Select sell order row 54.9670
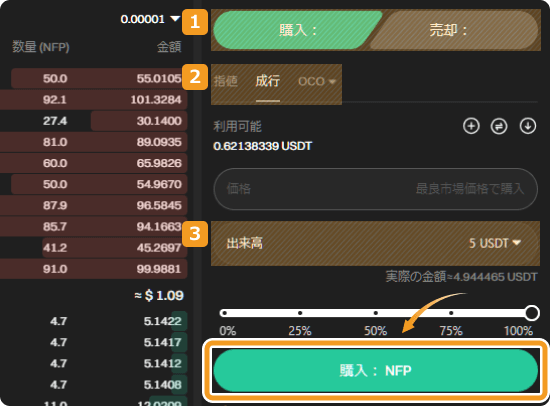The height and width of the screenshot is (406, 550). pyautogui.click(x=94, y=184)
